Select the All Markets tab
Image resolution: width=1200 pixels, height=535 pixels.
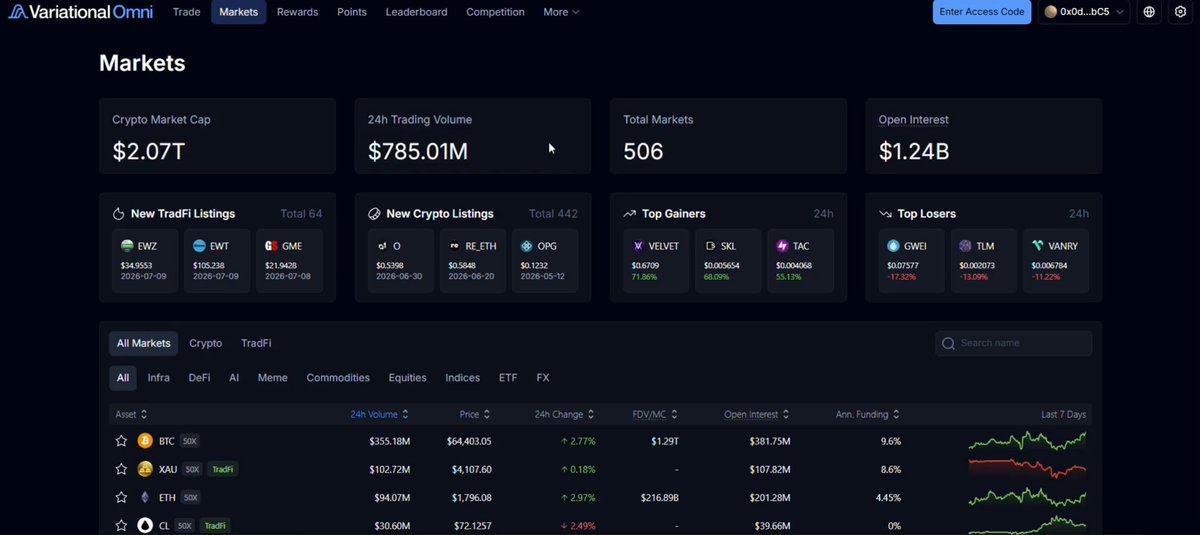[x=144, y=343]
